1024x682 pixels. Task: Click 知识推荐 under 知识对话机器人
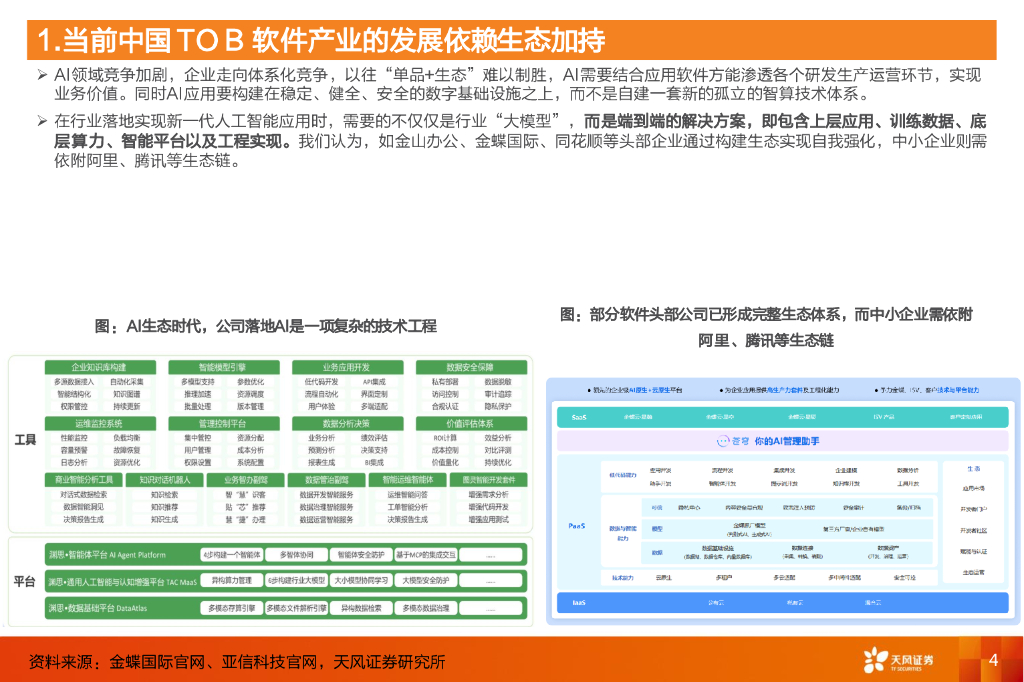(x=165, y=507)
